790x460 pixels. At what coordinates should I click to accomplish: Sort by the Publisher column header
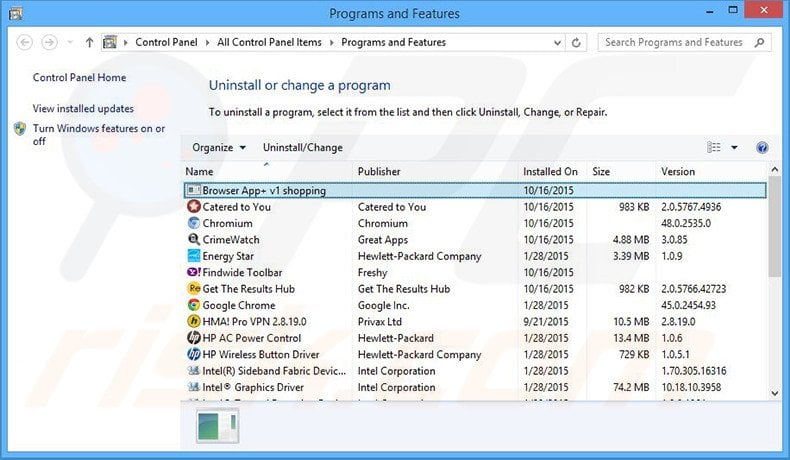(x=435, y=171)
